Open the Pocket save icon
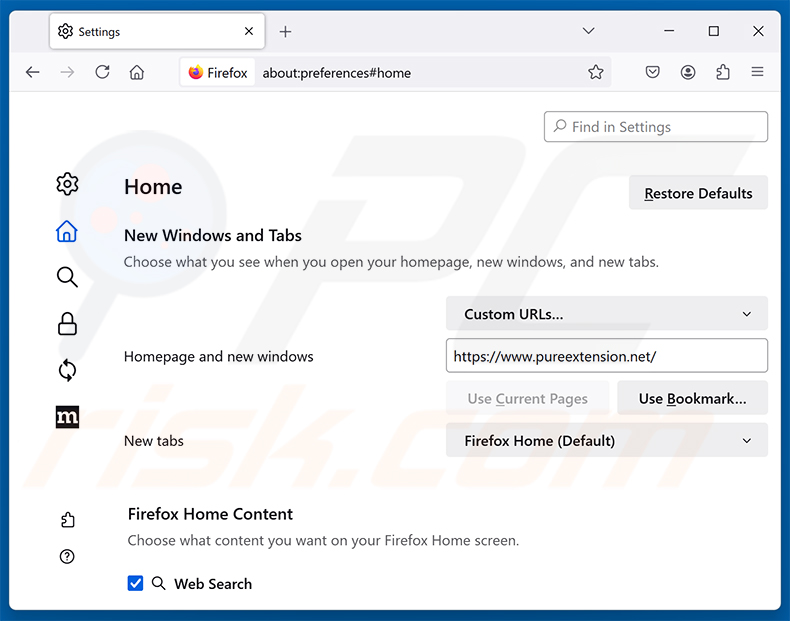This screenshot has height=621, width=790. point(652,73)
